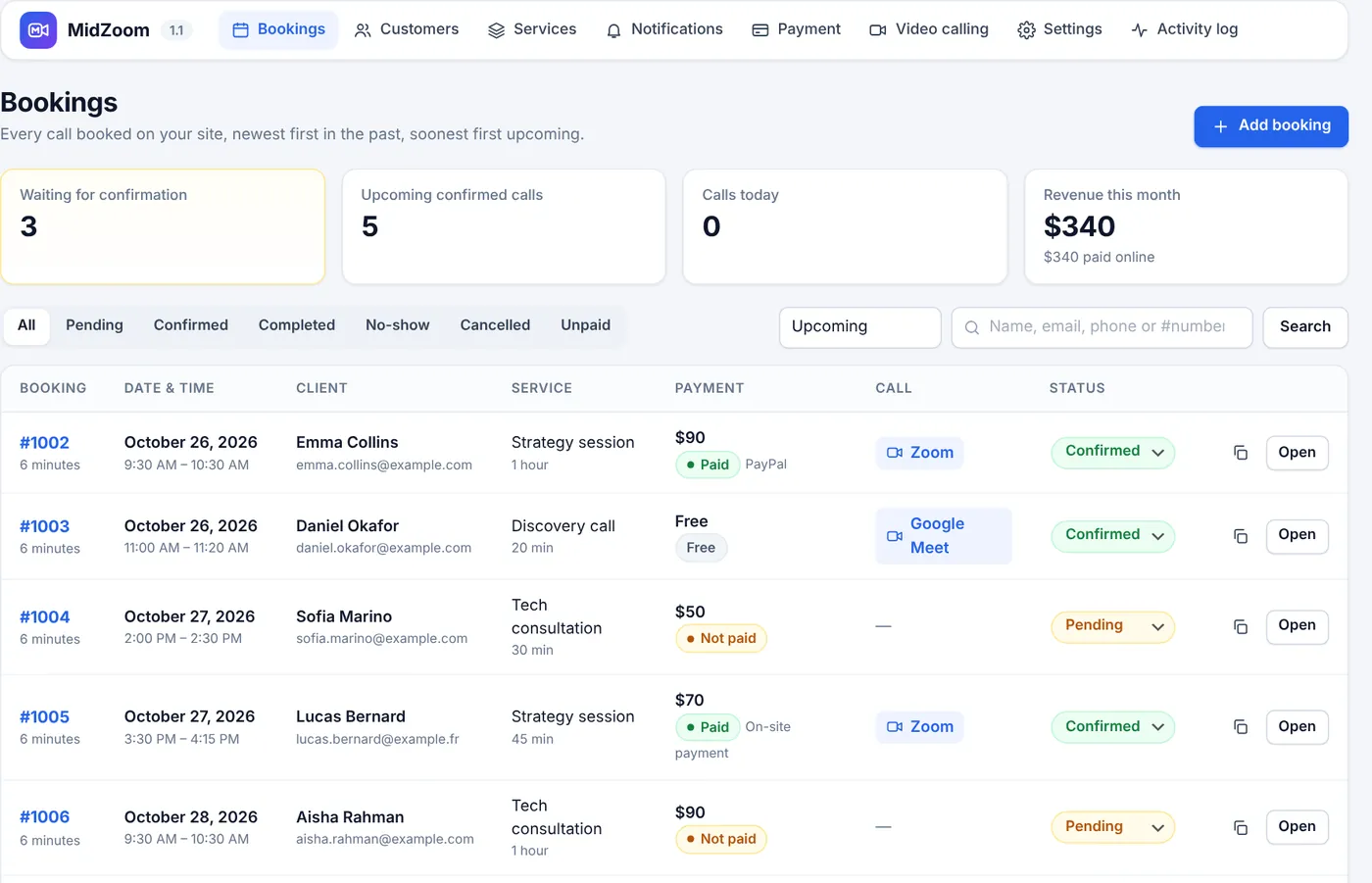Click the Not paid badge for Aisha Rahman
1372x883 pixels.
721,839
